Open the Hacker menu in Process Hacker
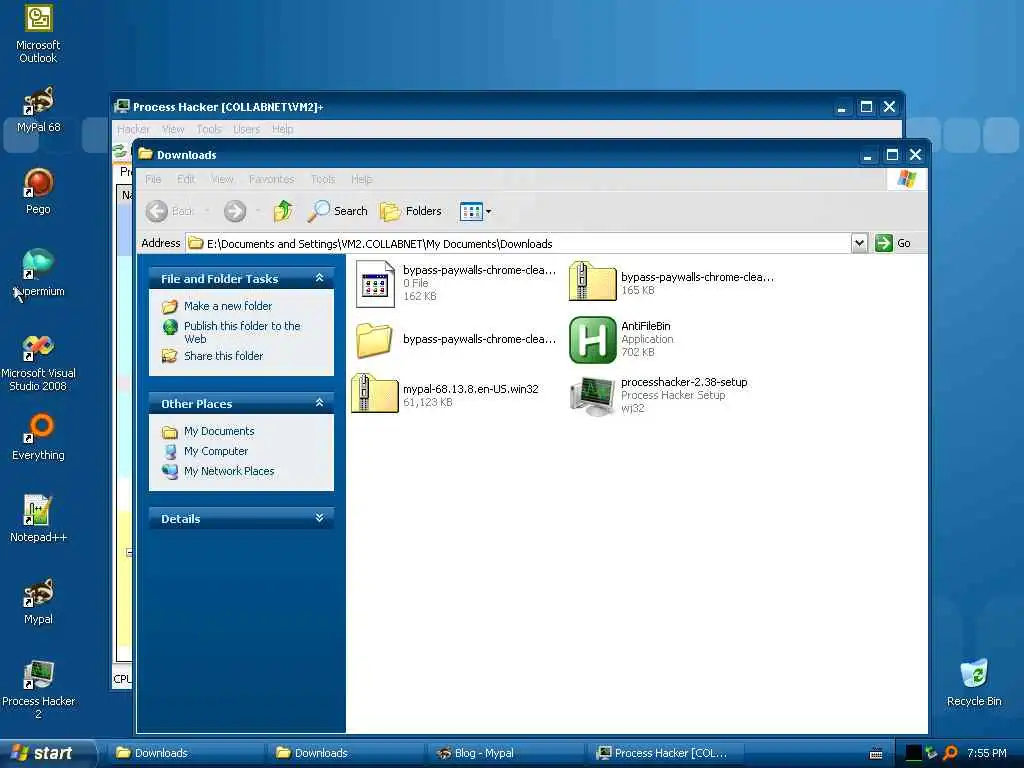Image resolution: width=1024 pixels, height=768 pixels. click(133, 129)
